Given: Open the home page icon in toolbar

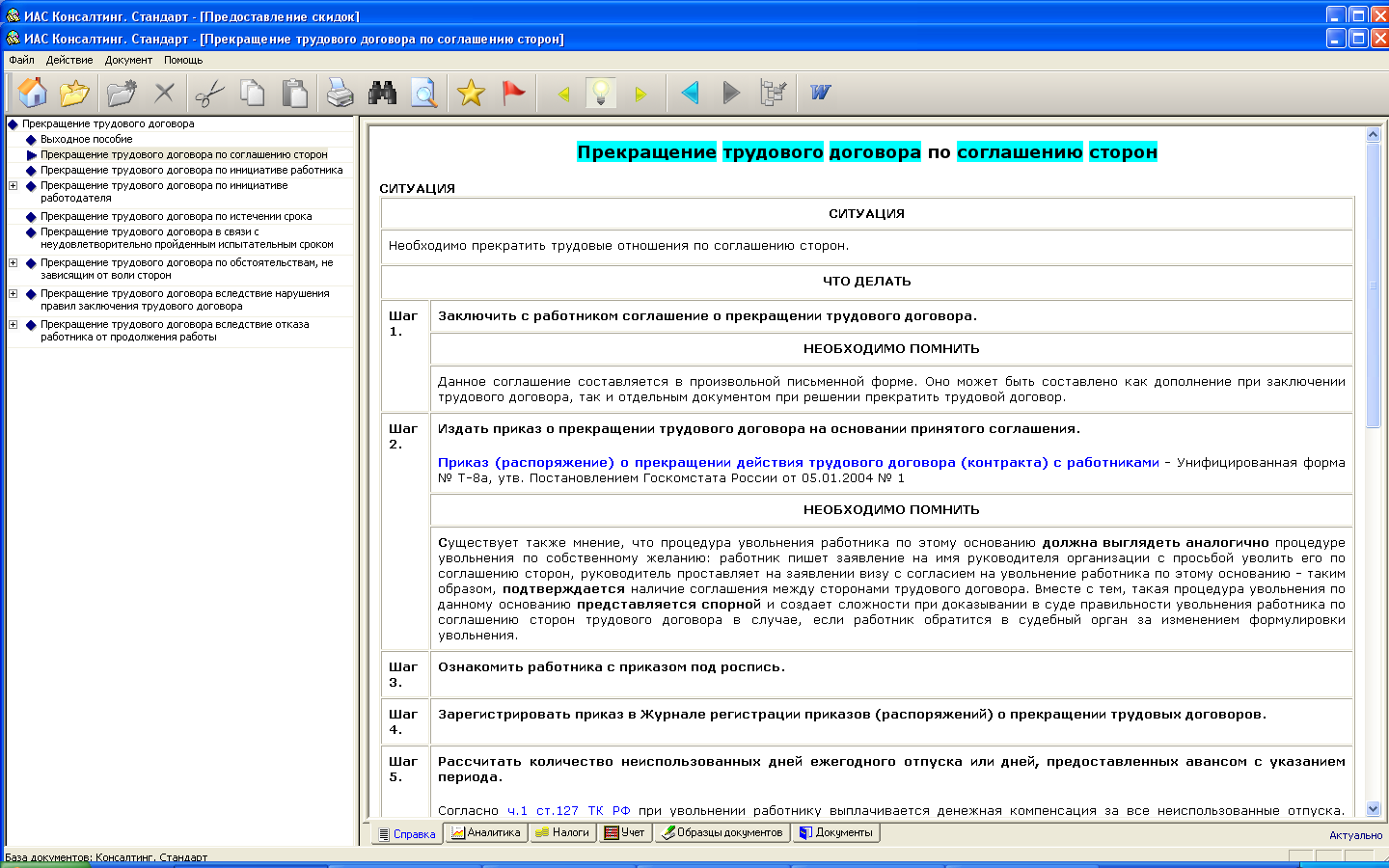Looking at the screenshot, I should click(33, 93).
